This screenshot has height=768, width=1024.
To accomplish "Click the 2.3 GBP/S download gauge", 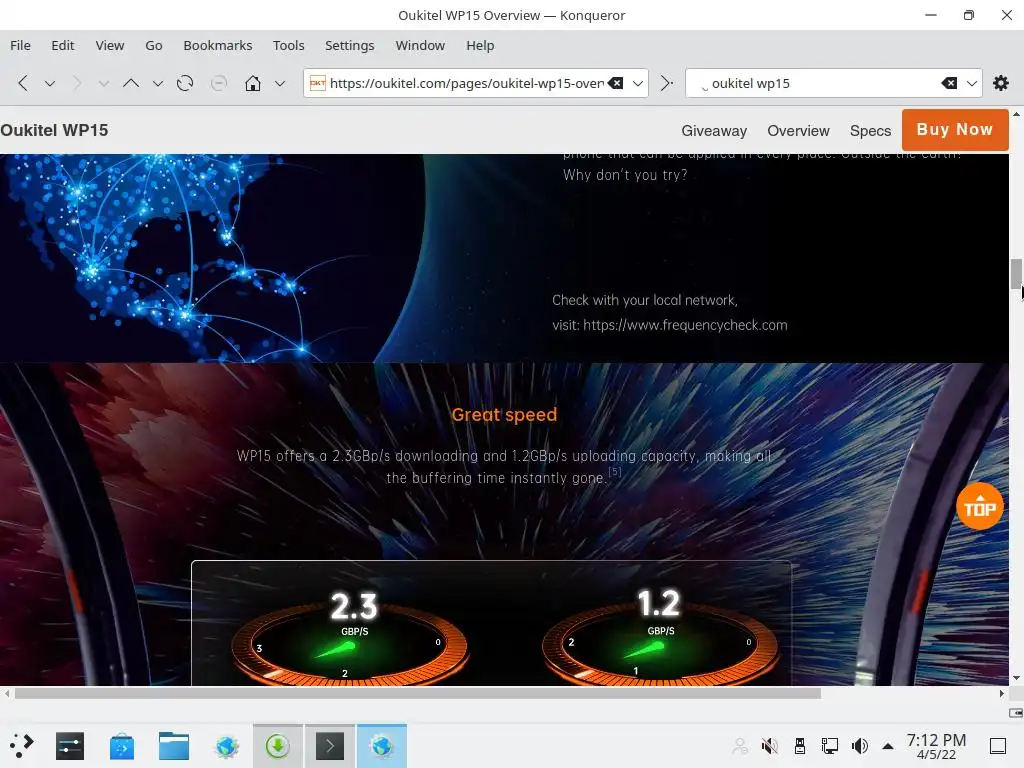I will [350, 637].
